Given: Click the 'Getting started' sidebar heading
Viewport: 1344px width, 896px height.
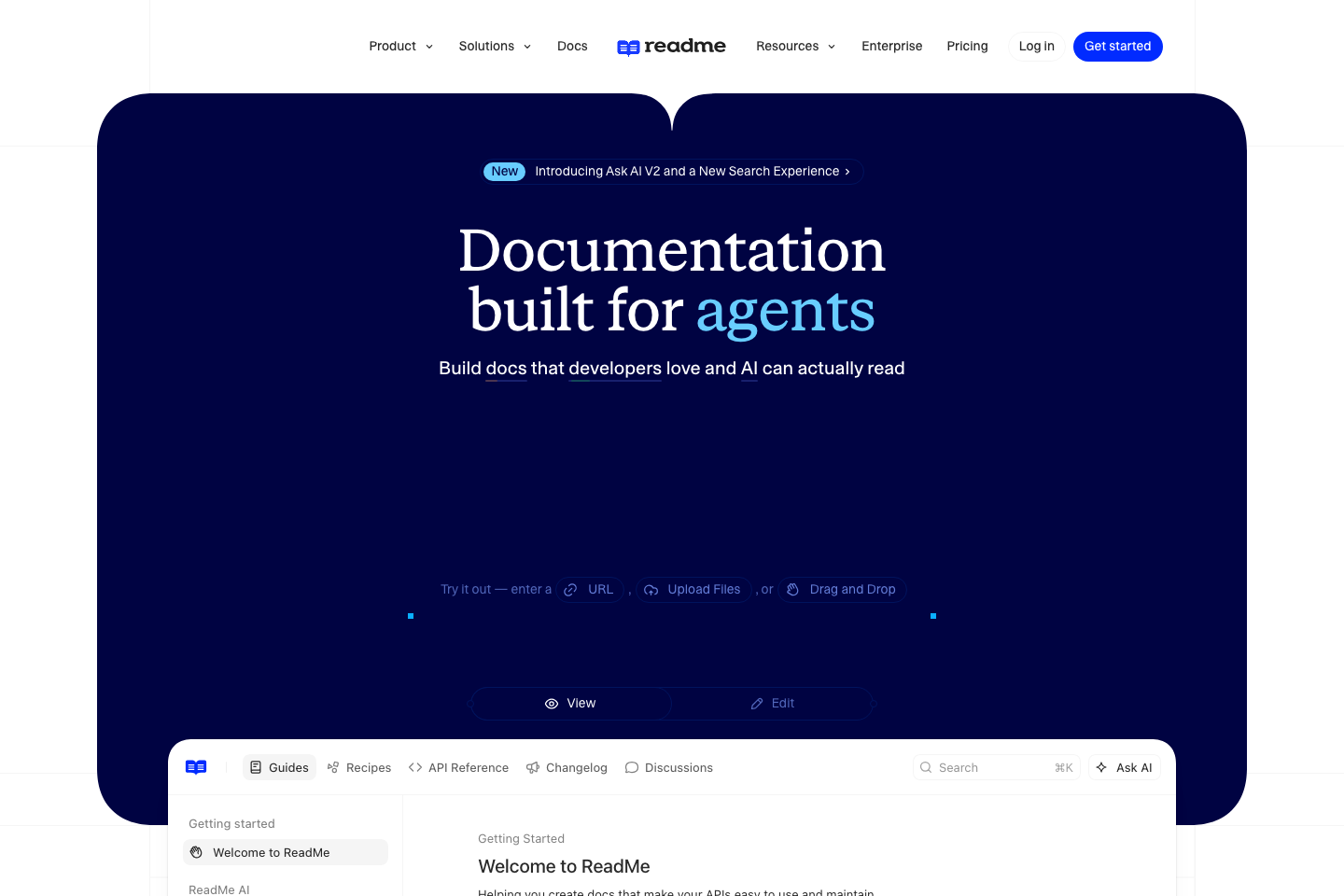Looking at the screenshot, I should coord(231,823).
